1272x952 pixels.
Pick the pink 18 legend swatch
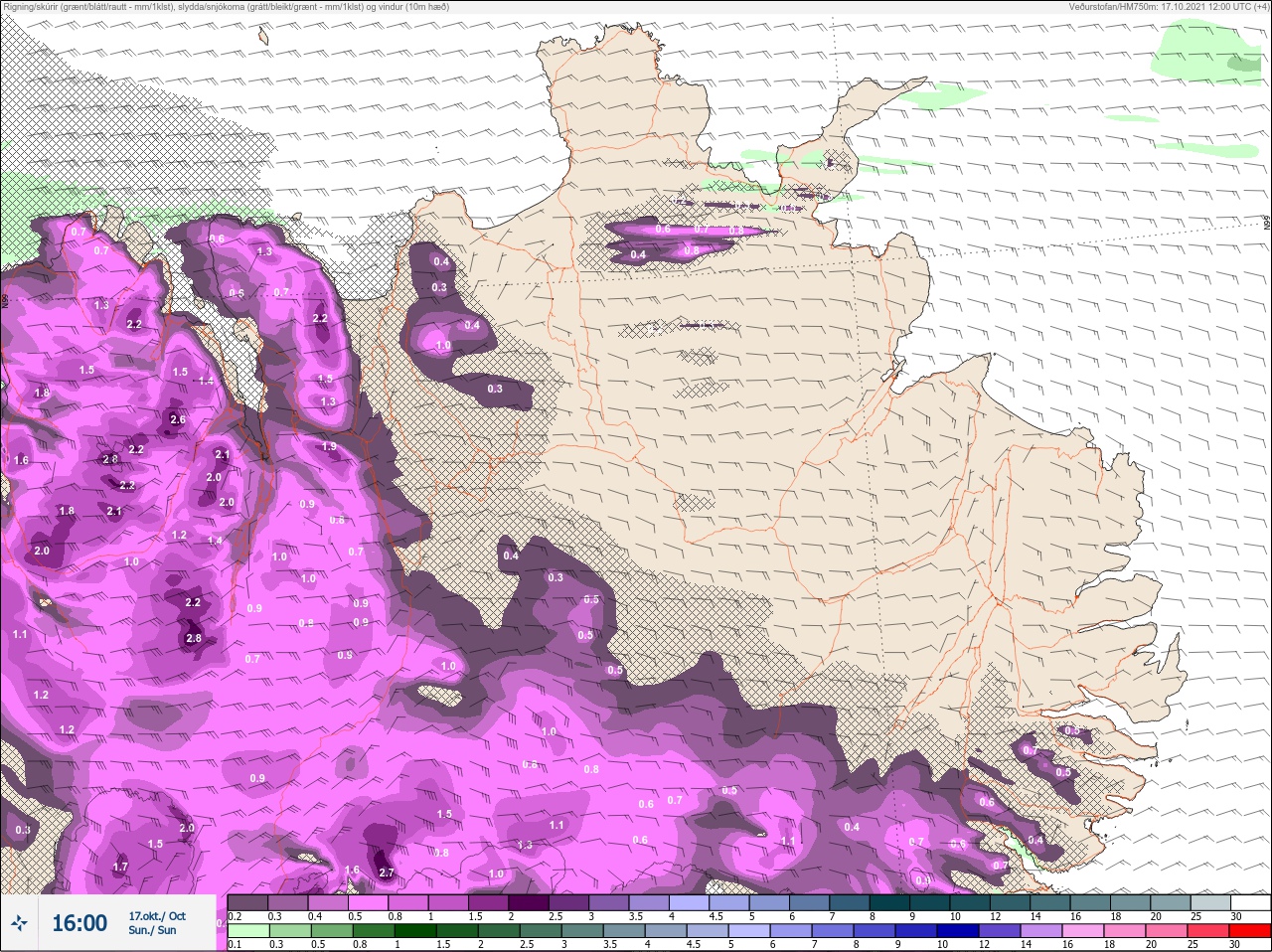1125,931
